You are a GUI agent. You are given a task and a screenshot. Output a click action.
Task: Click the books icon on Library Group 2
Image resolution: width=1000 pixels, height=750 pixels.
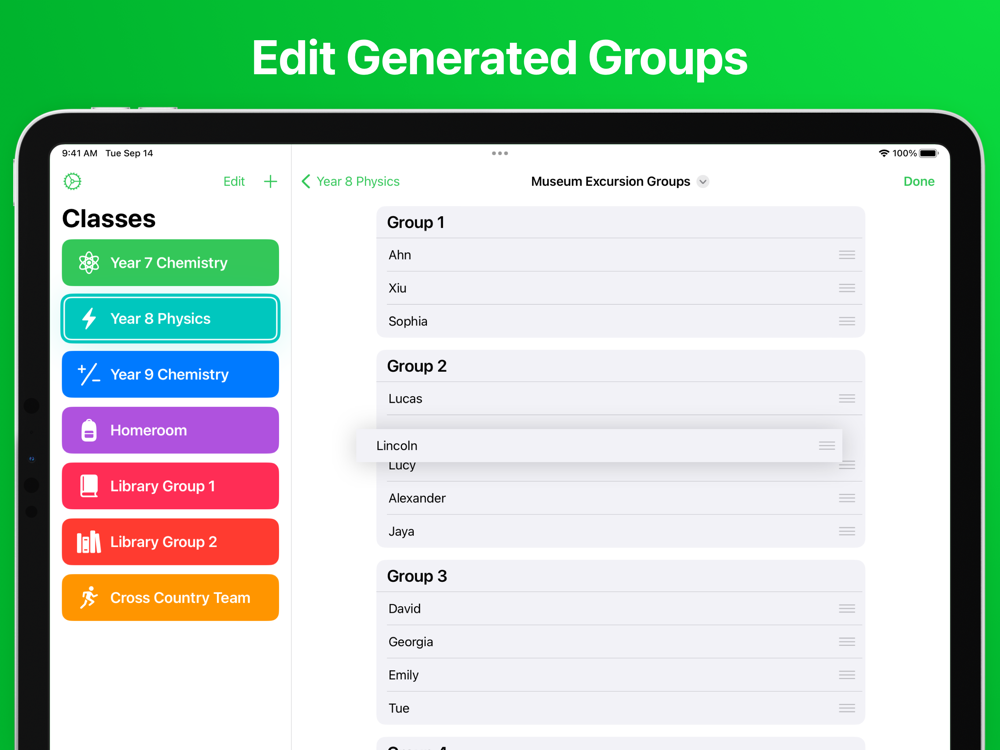click(89, 542)
